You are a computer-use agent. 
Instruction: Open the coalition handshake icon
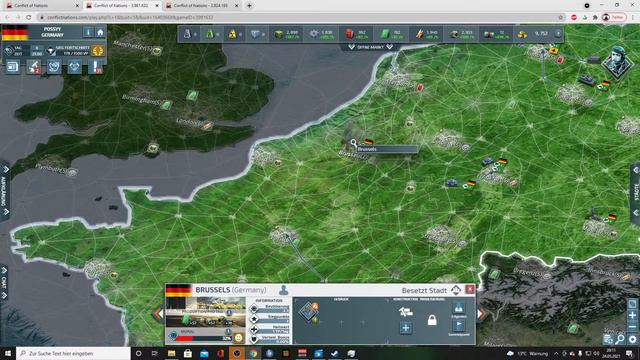pyautogui.click(x=74, y=67)
